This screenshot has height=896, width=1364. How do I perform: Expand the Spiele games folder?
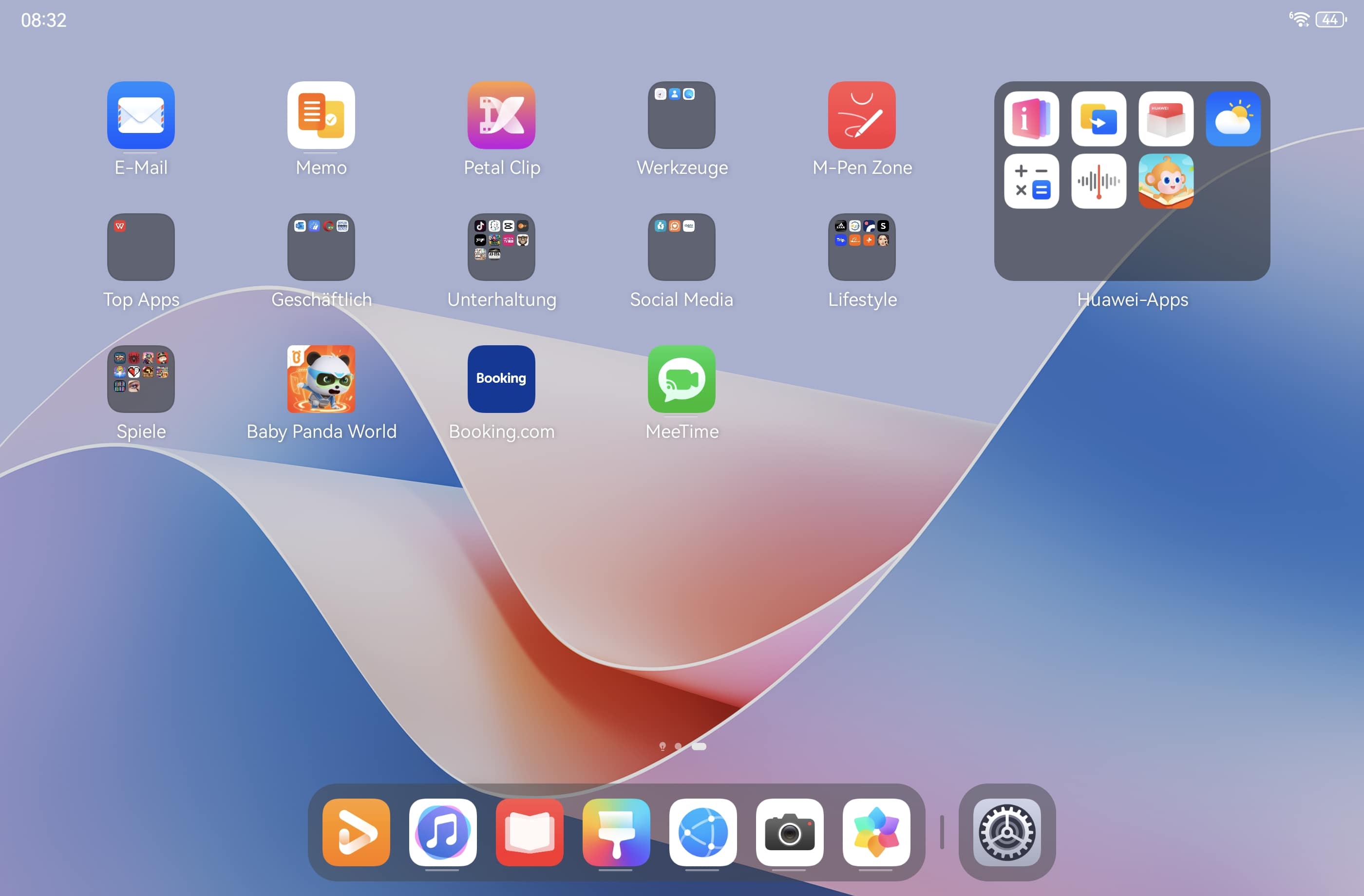pos(140,379)
